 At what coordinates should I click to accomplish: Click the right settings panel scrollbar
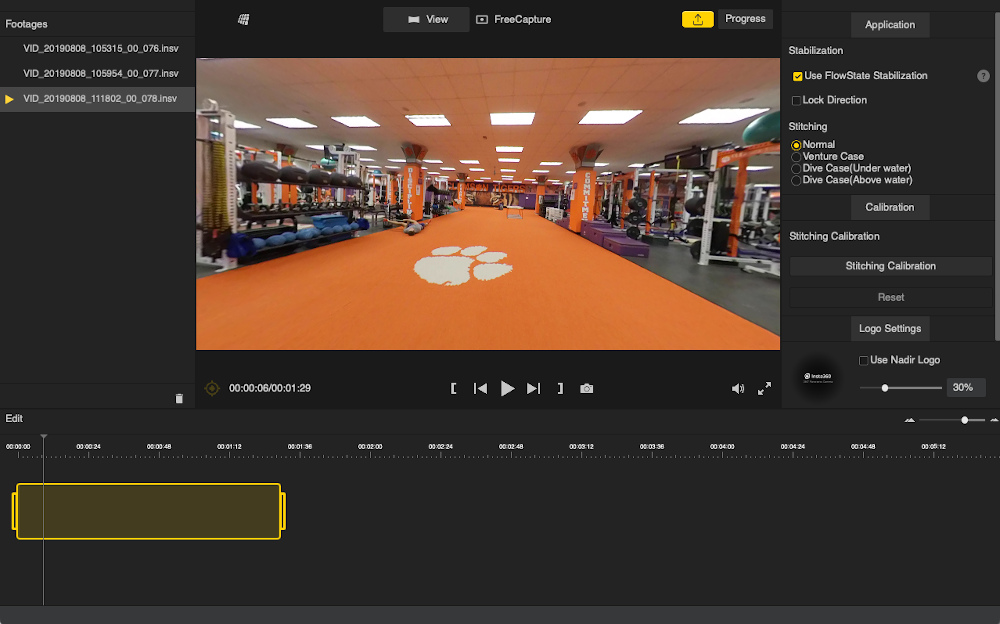[x=996, y=177]
